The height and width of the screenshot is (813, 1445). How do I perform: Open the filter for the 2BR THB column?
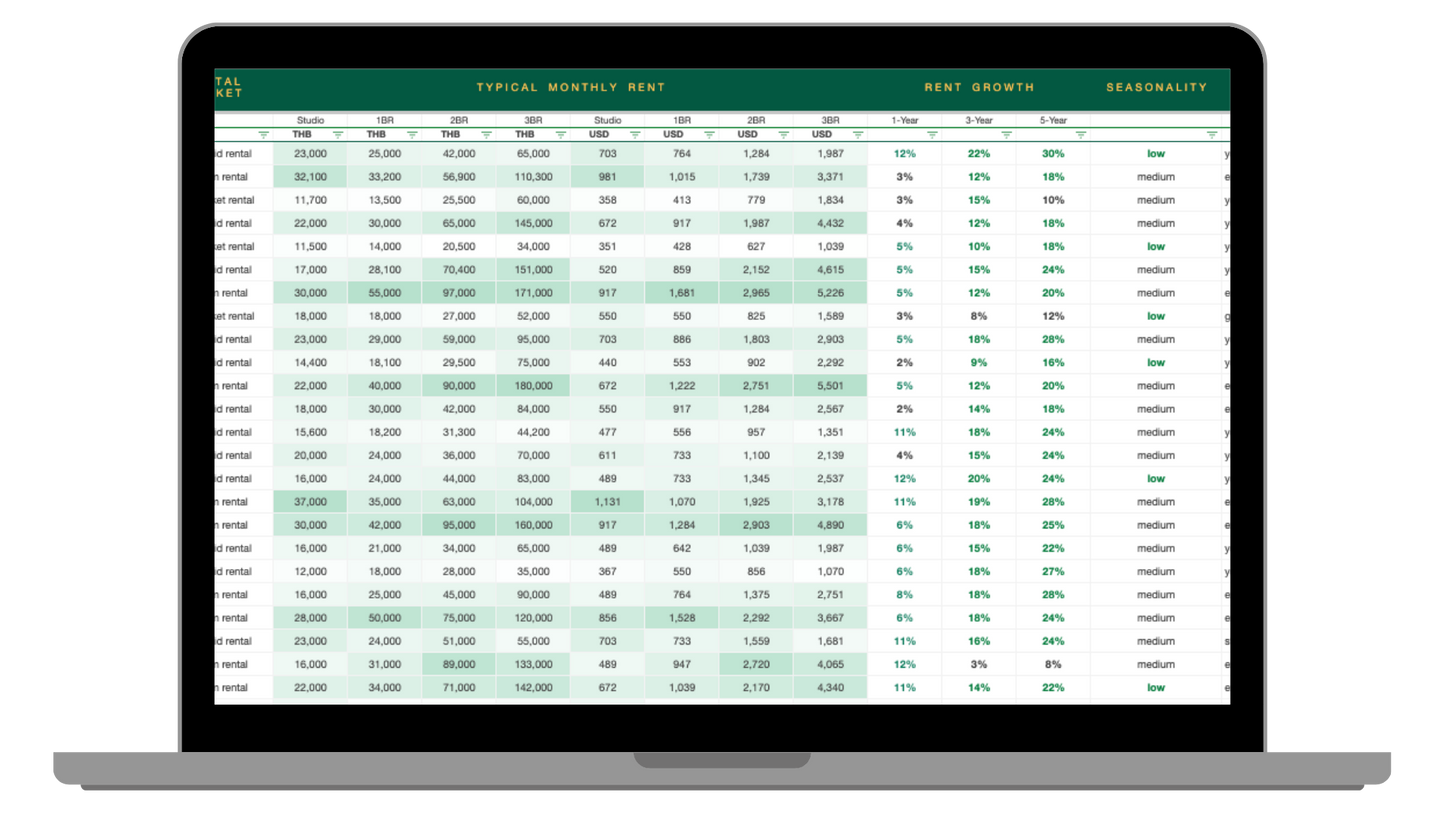[x=486, y=133]
